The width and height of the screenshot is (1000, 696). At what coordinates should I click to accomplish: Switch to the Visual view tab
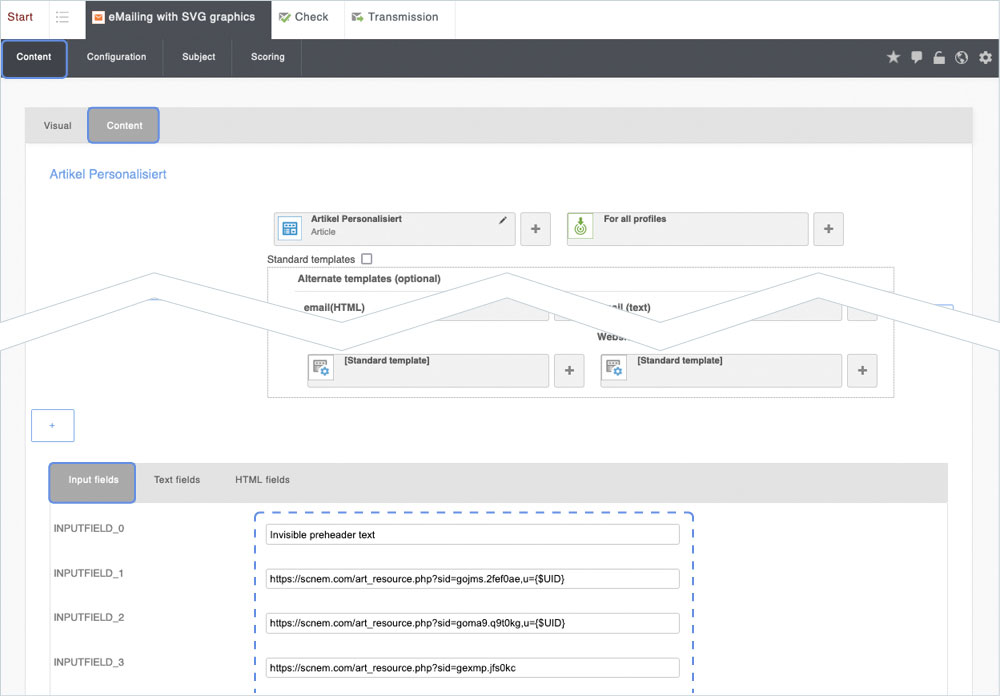click(57, 126)
